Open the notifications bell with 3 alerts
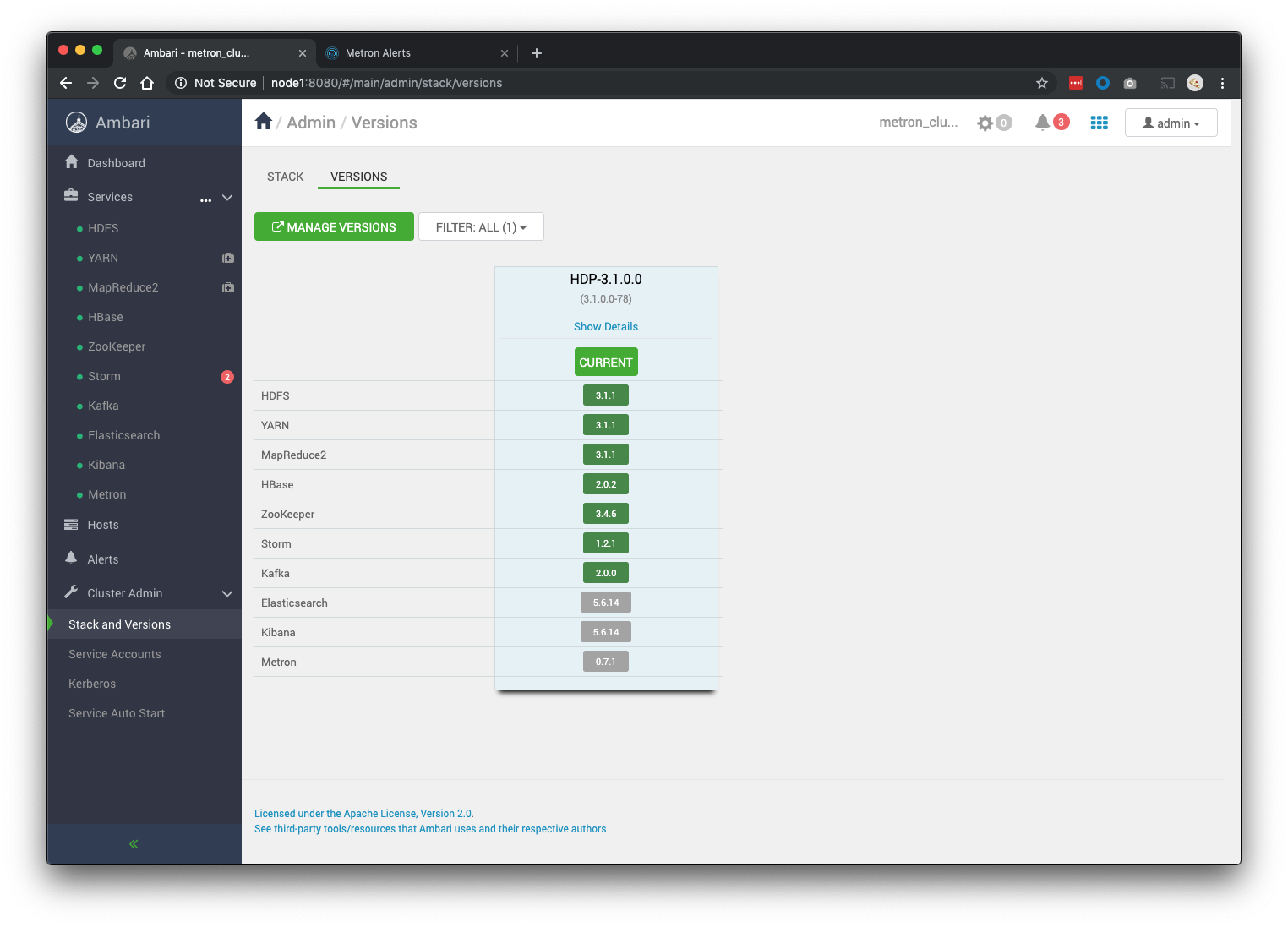The width and height of the screenshot is (1288, 927). (1052, 123)
